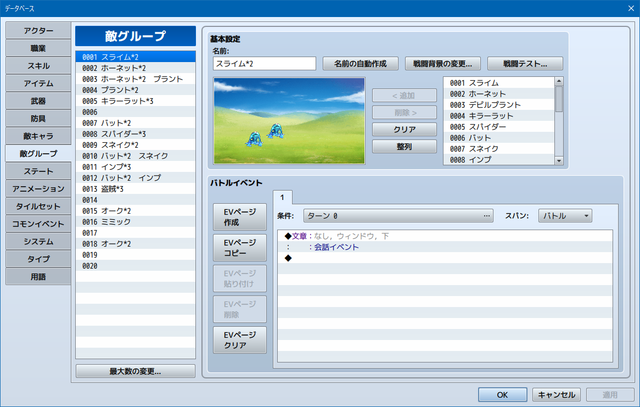Select empty troop slot 0006
640x407 pixels.
(x=136, y=112)
